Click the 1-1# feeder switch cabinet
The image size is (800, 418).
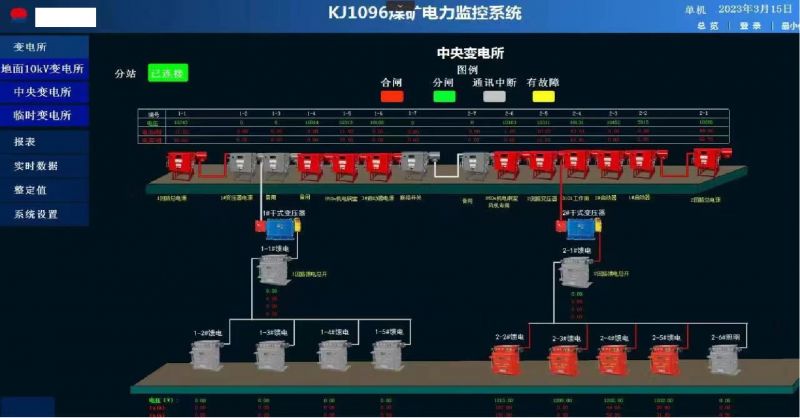tap(269, 268)
